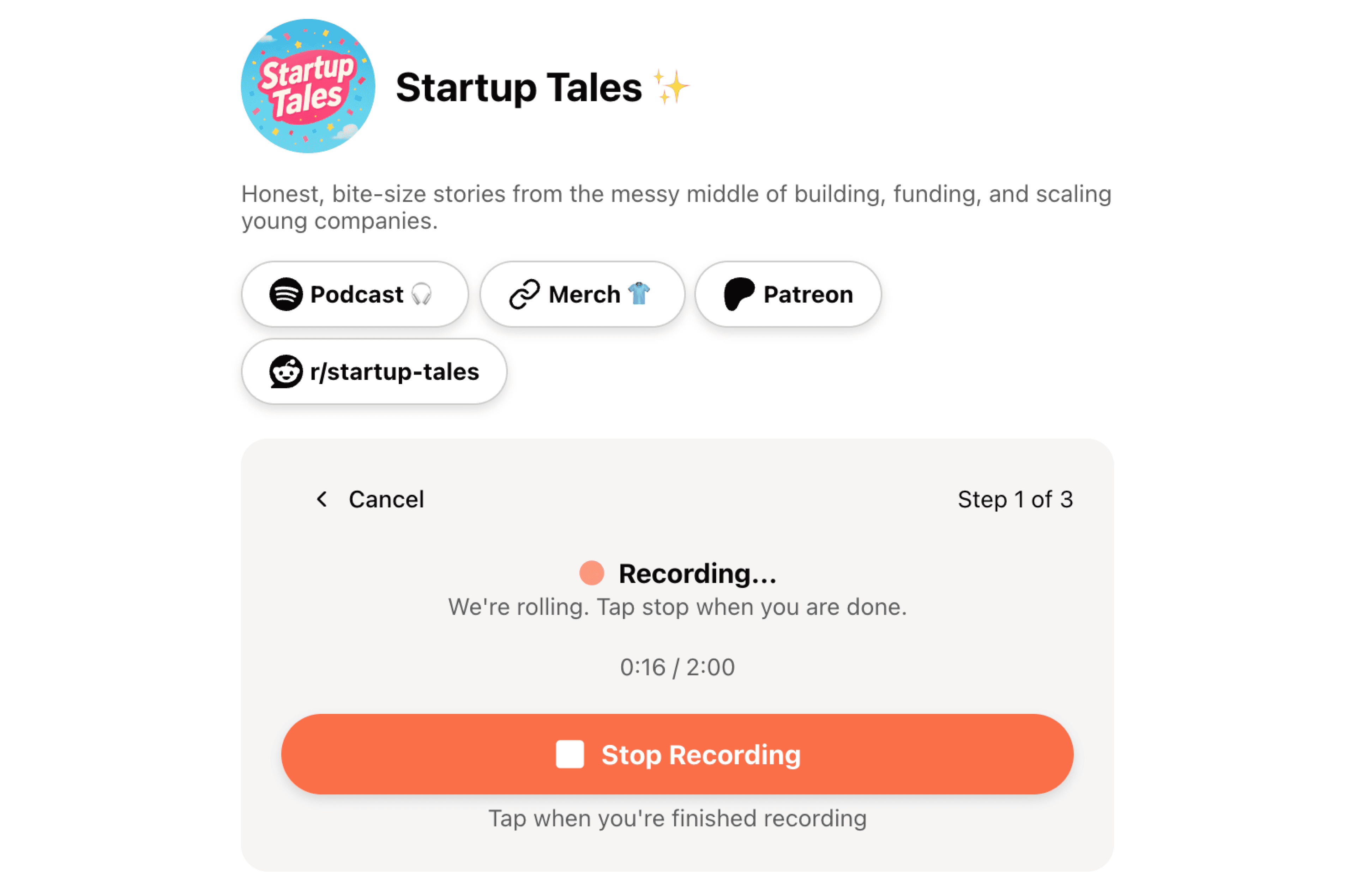Cancel the current recording
The image size is (1355, 896).
386,499
